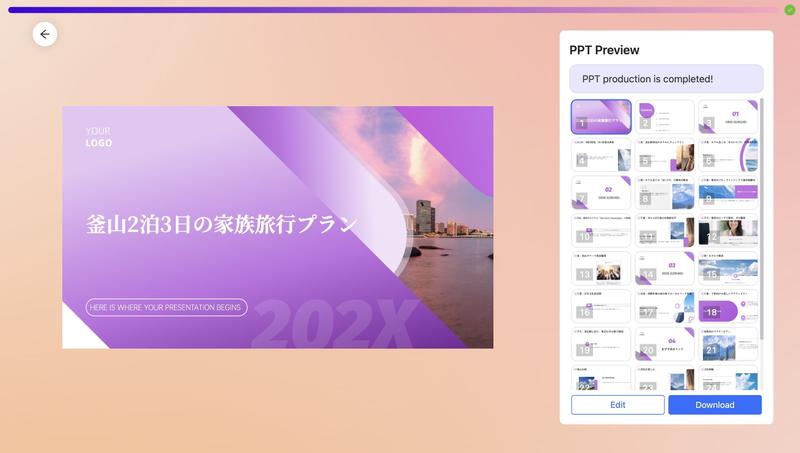
Task: Click the large slide preview title text
Action: pyautogui.click(x=221, y=225)
